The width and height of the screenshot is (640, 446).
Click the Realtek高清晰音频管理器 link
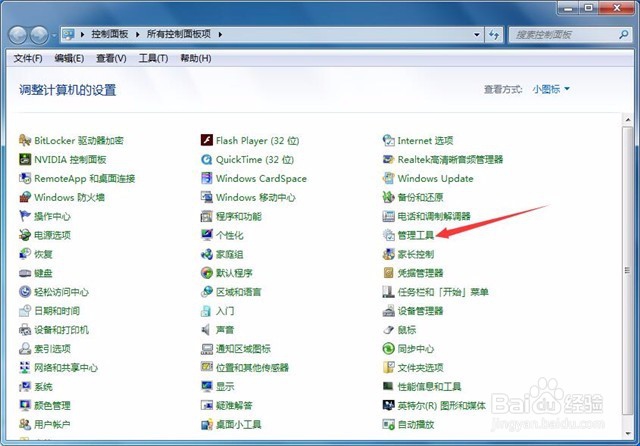point(450,160)
